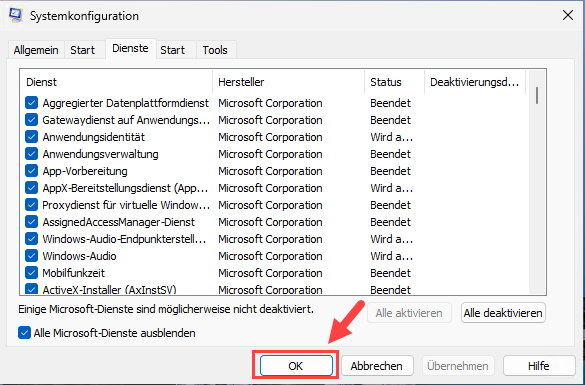Viewport: 585px width, 385px height.
Task: Click the Einige Microsoft-Dienste hint text
Action: [x=166, y=309]
